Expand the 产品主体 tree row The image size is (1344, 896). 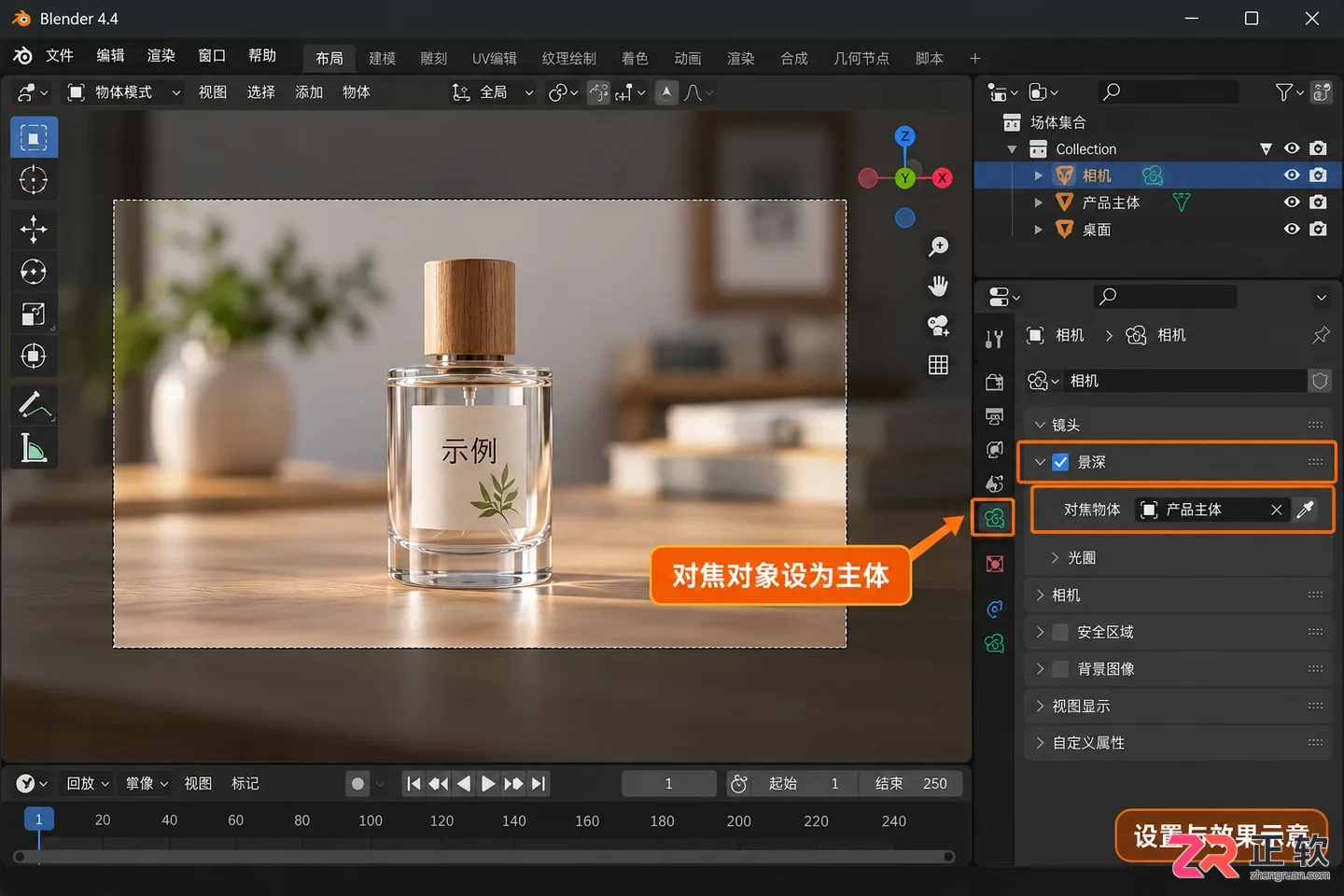pos(1038,203)
